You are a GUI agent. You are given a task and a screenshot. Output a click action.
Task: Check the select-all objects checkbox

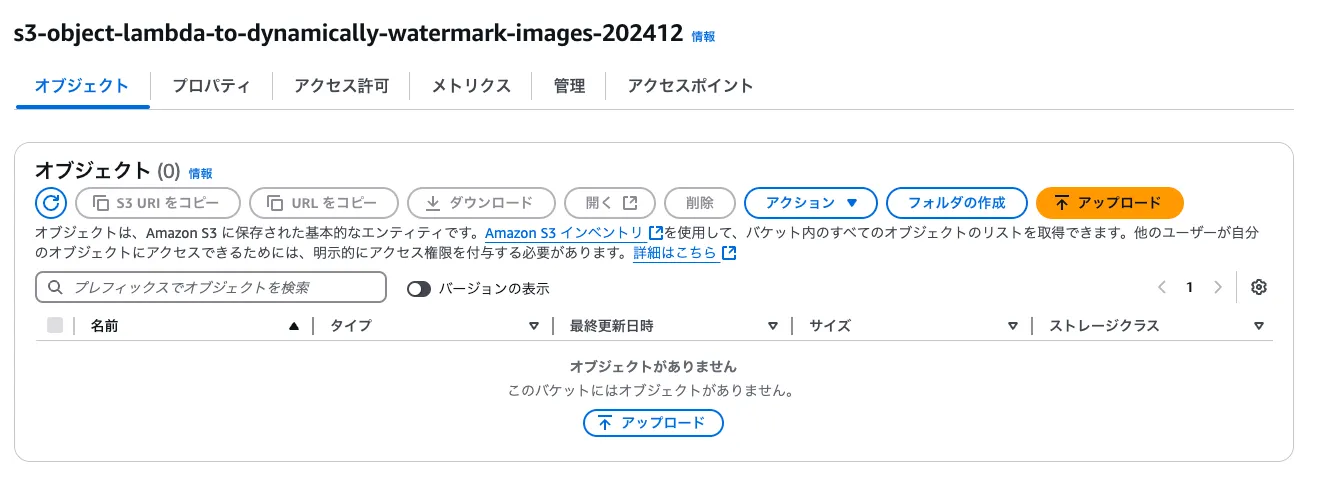click(55, 326)
